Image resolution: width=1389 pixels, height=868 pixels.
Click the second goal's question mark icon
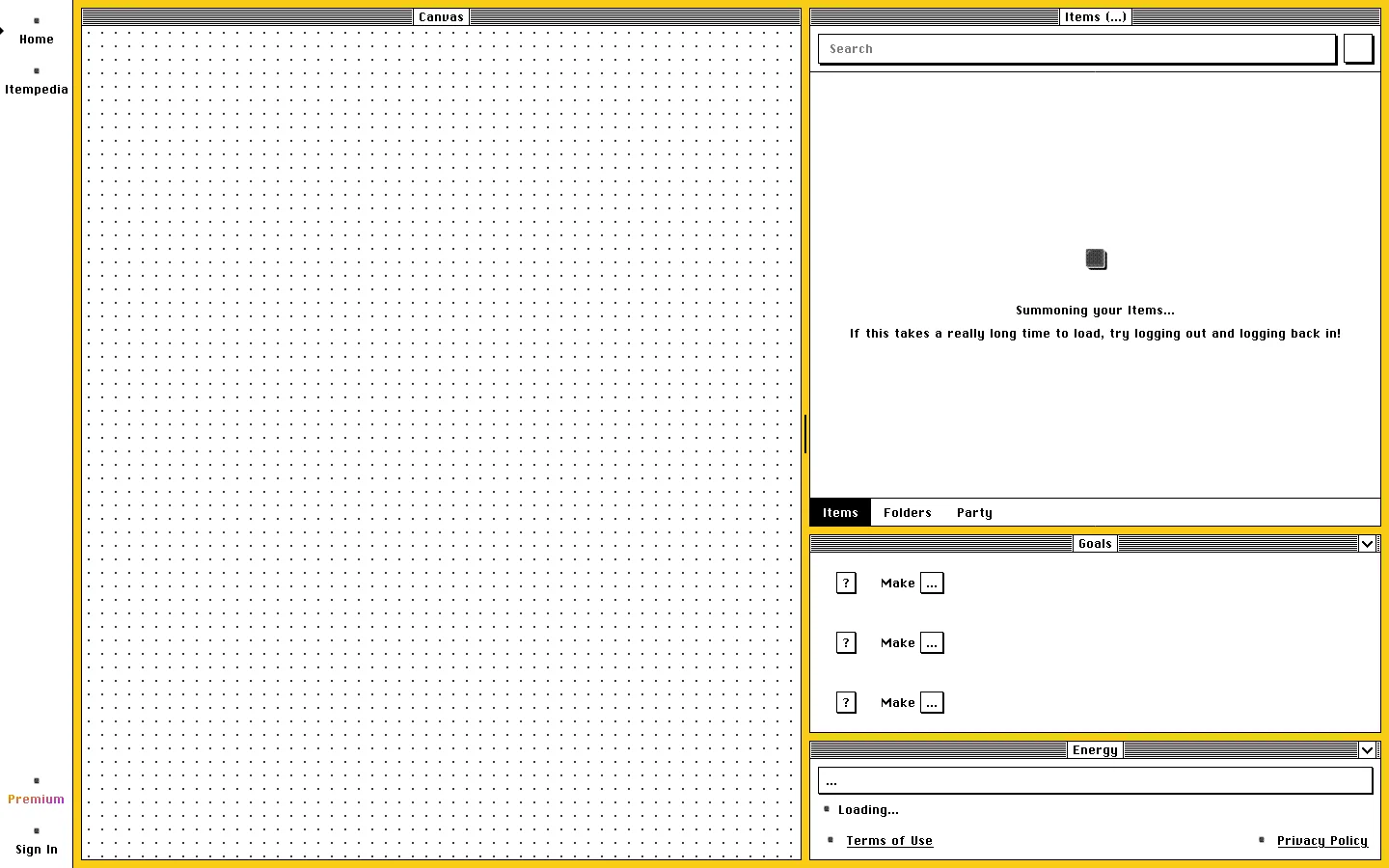tap(846, 642)
